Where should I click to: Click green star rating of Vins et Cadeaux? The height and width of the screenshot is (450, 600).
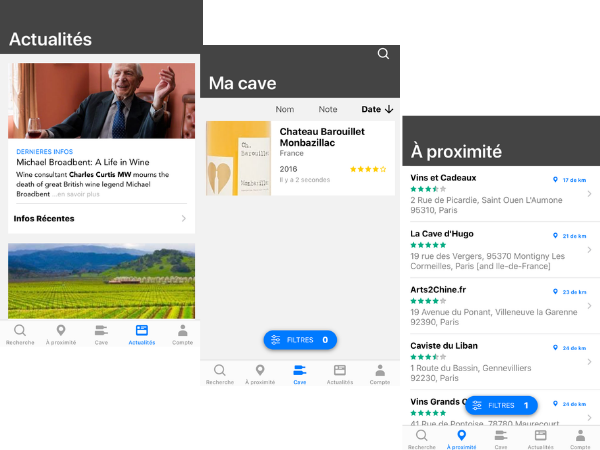(x=428, y=189)
